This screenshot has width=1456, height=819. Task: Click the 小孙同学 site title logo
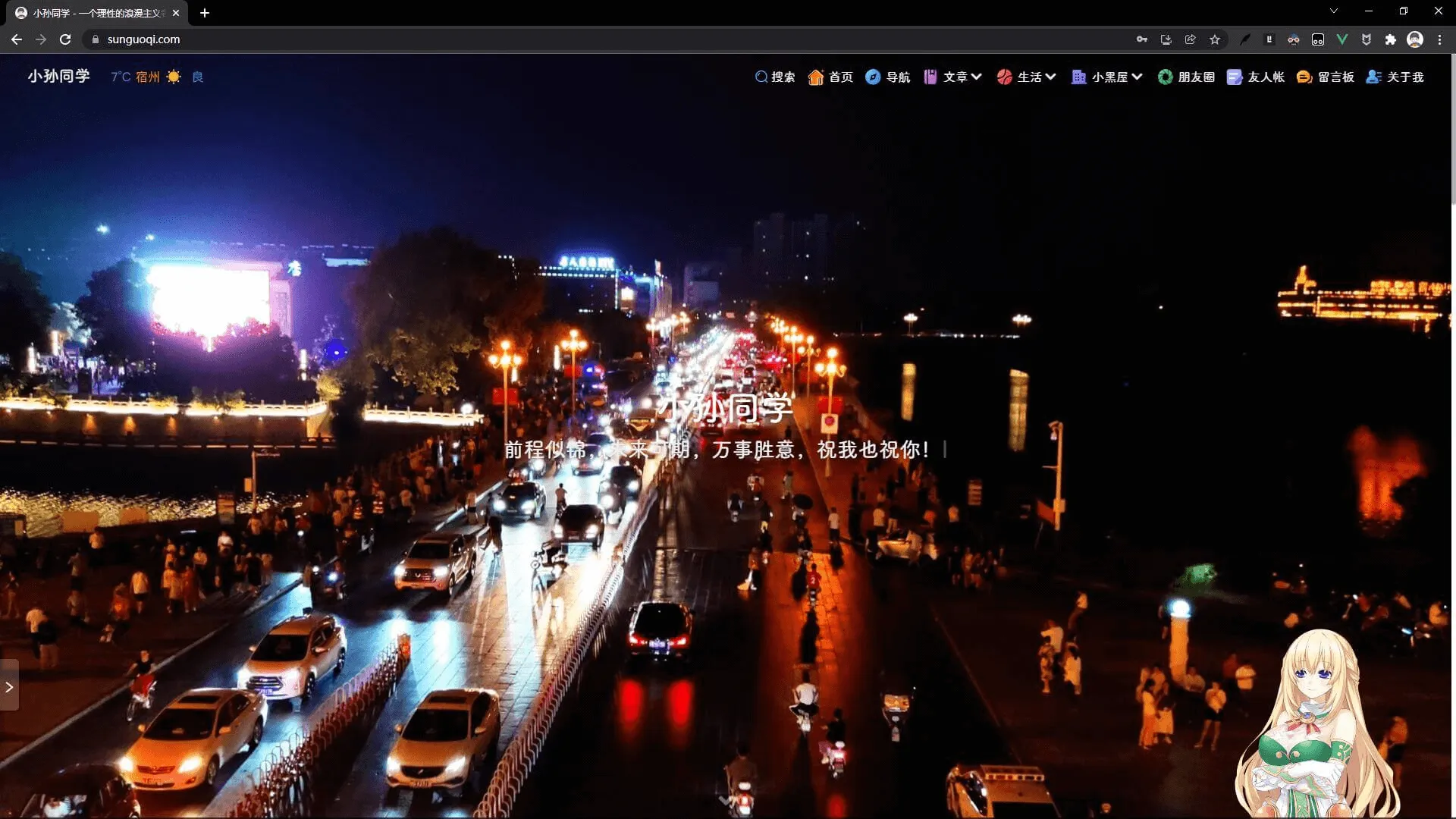(58, 76)
